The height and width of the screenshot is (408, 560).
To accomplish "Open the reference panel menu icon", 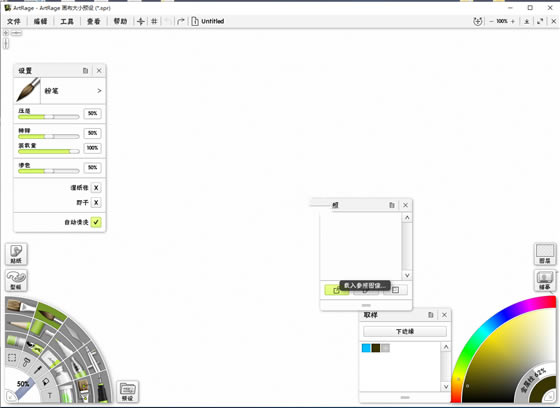I will tap(392, 205).
